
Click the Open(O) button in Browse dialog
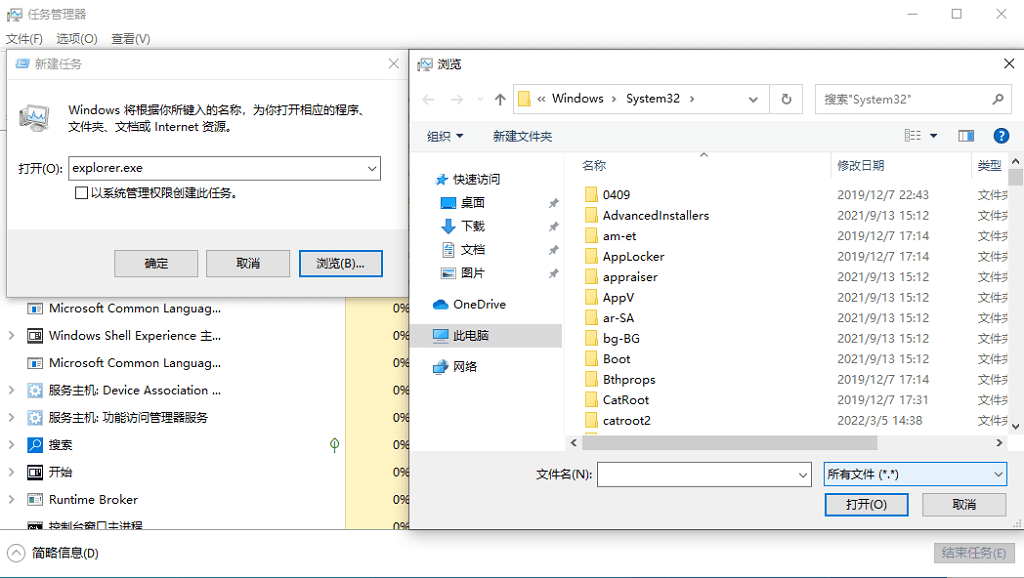(866, 504)
